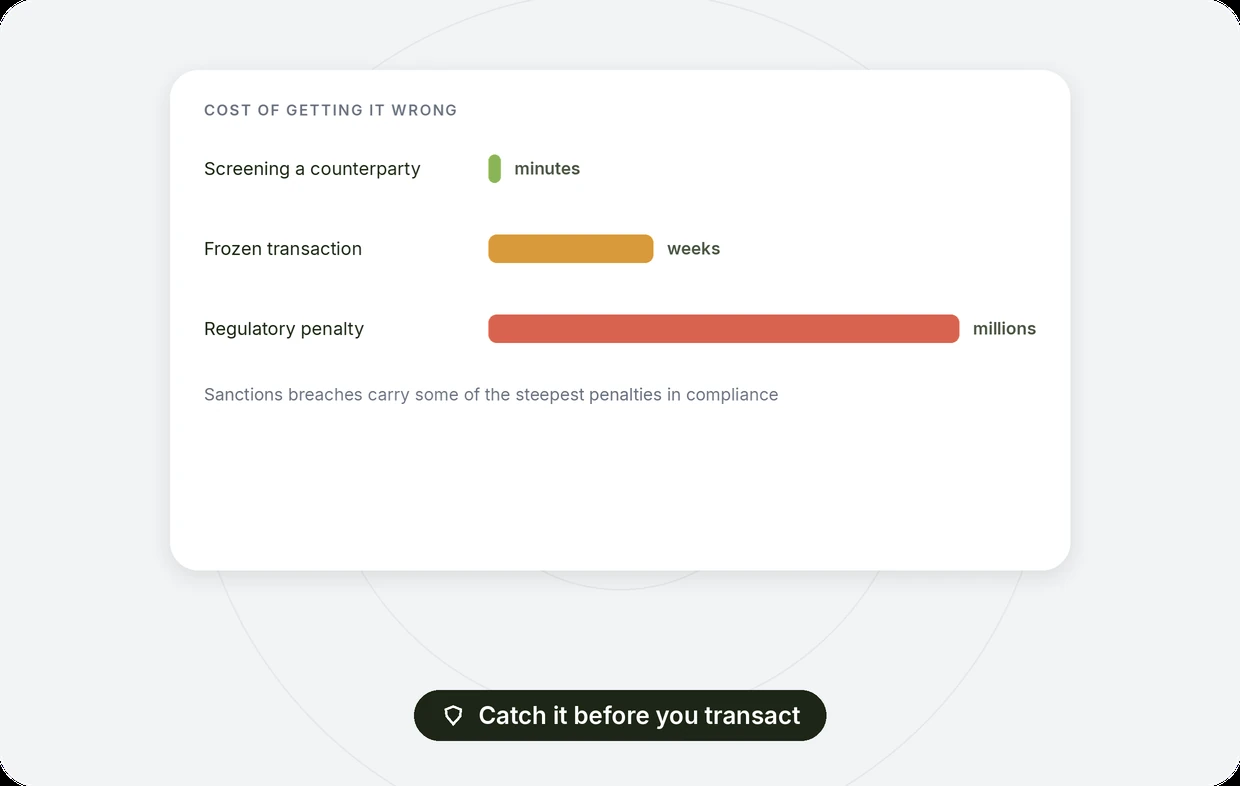This screenshot has width=1240, height=786.
Task: Select the 'Frozen transaction' row label
Action: click(283, 249)
